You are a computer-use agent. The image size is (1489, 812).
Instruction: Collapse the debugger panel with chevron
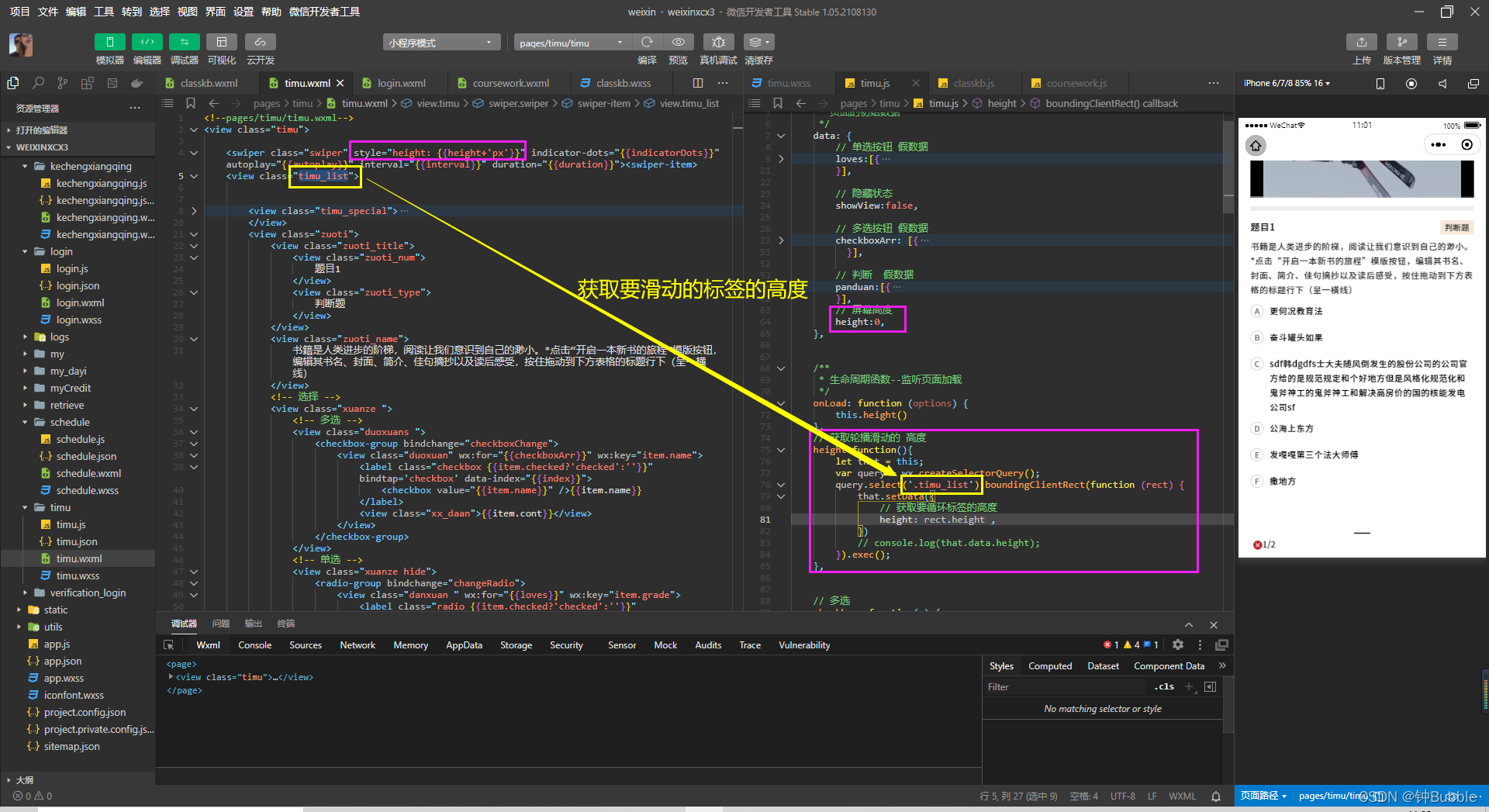pyautogui.click(x=1189, y=625)
